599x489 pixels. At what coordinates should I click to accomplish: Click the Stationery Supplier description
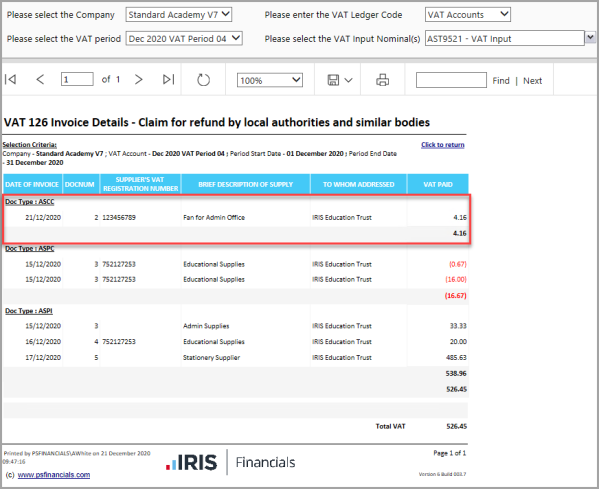click(211, 358)
